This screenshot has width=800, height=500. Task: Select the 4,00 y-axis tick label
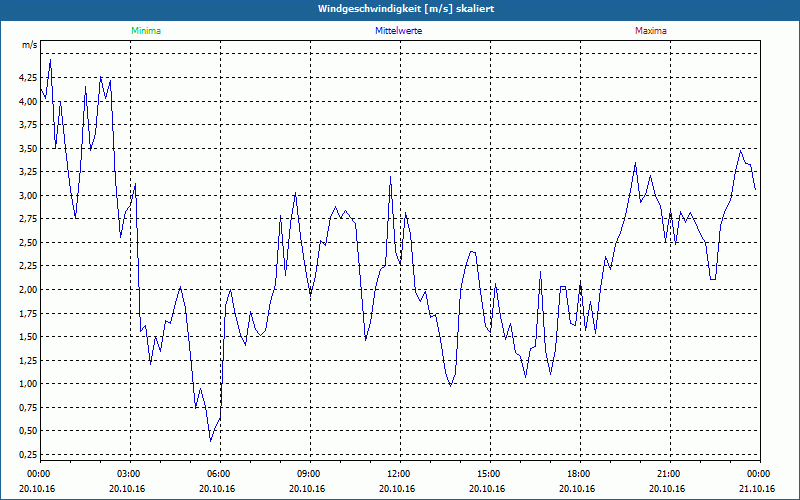(x=29, y=102)
